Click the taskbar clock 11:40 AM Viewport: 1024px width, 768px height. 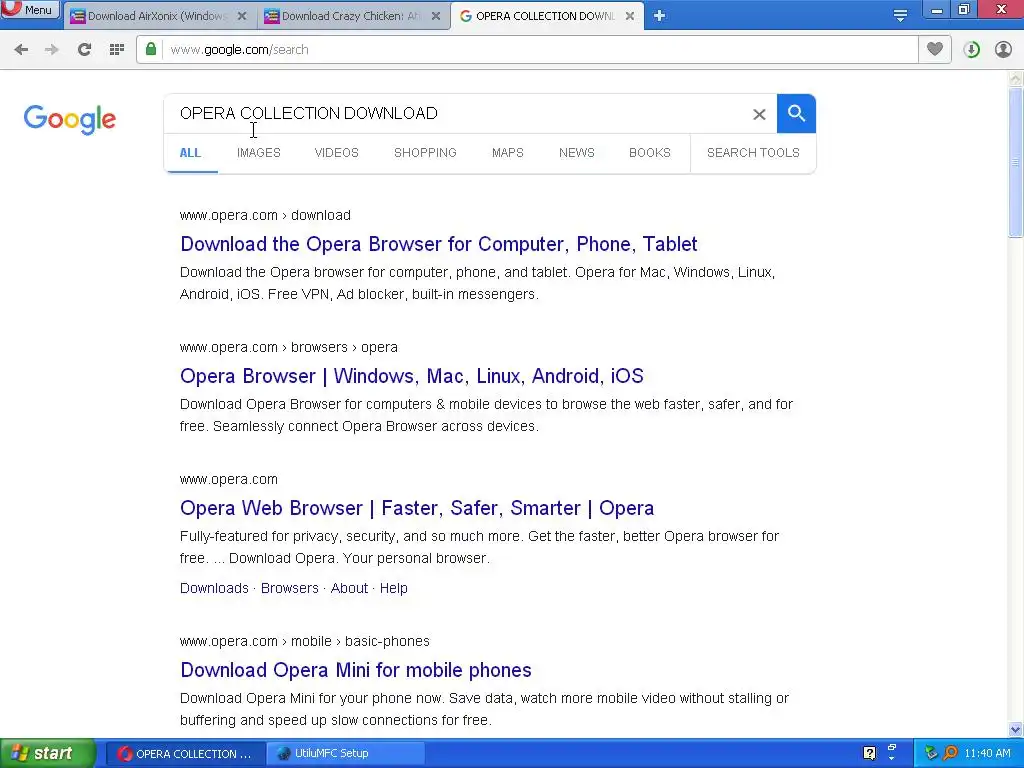coord(987,754)
